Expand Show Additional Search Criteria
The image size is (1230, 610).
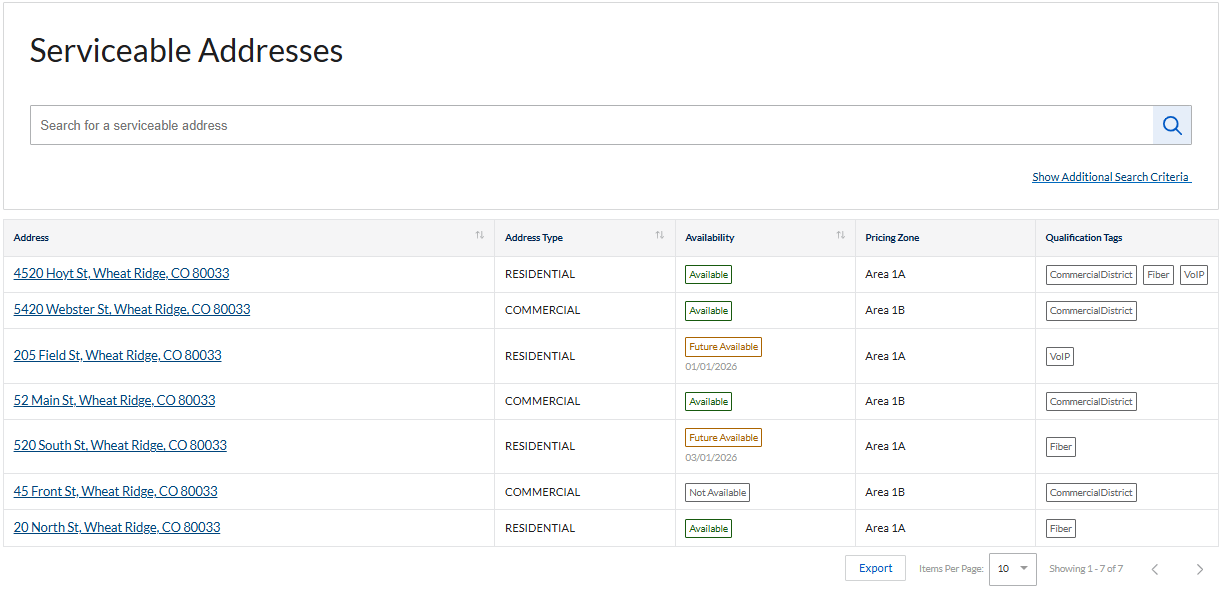point(1111,177)
